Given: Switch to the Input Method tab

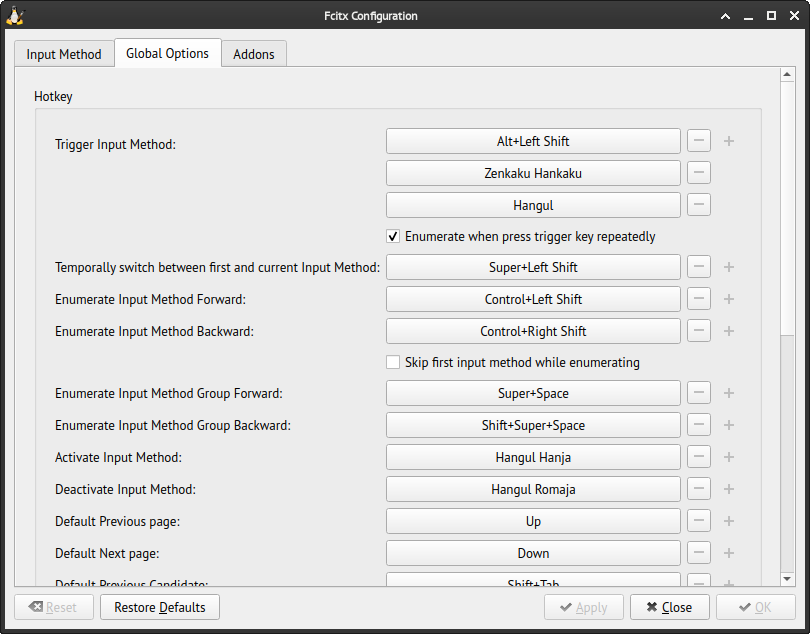Looking at the screenshot, I should [x=63, y=53].
